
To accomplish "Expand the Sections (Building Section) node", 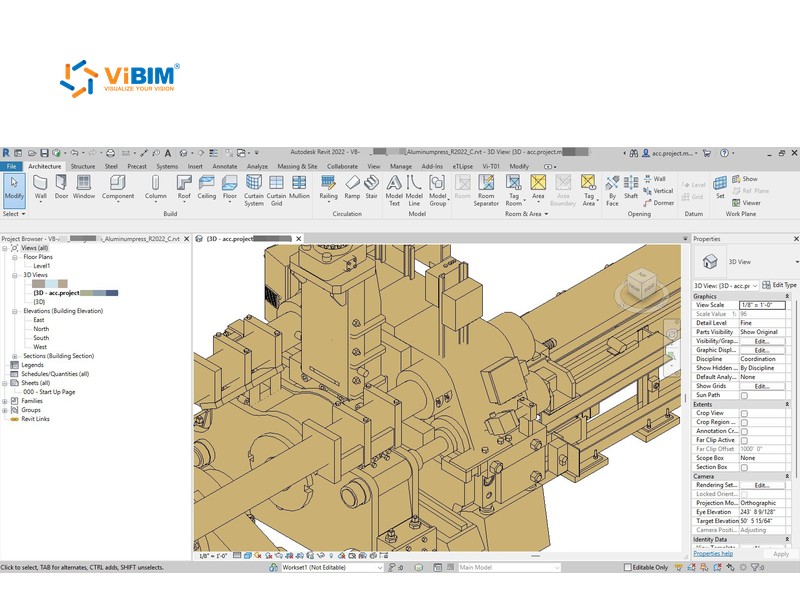I will [x=14, y=356].
